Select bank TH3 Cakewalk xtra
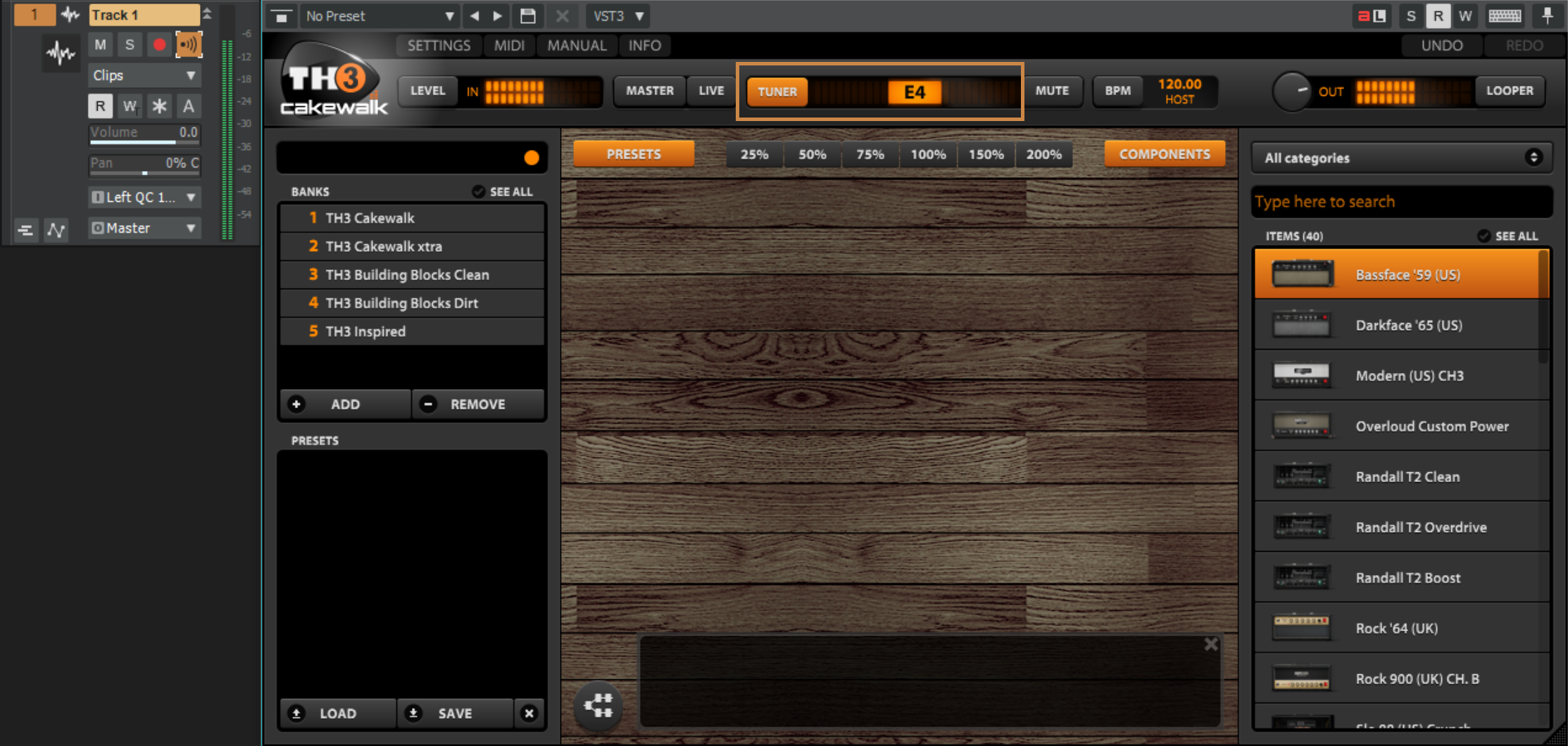The image size is (1568, 746). pos(412,246)
